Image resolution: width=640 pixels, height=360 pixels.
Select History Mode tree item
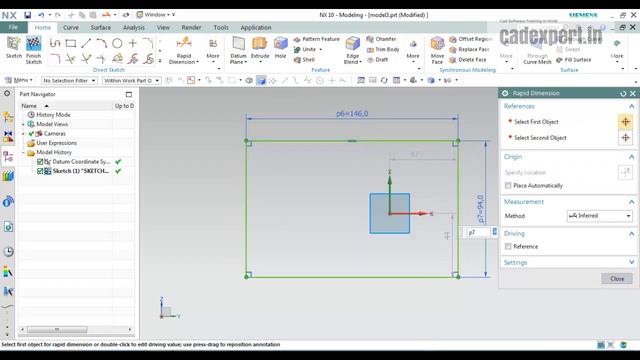pos(53,115)
